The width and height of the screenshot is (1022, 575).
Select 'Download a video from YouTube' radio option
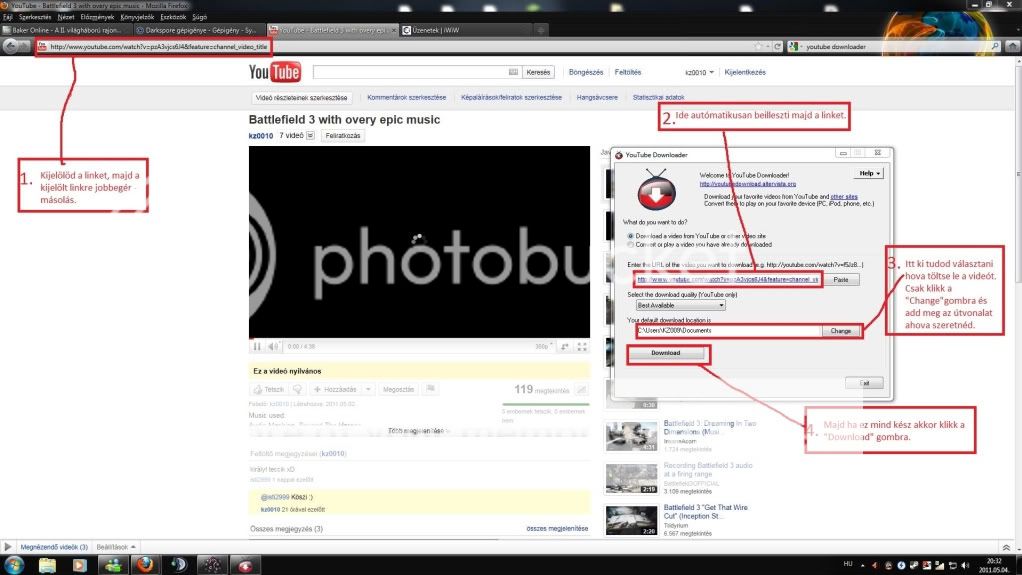pyautogui.click(x=628, y=236)
